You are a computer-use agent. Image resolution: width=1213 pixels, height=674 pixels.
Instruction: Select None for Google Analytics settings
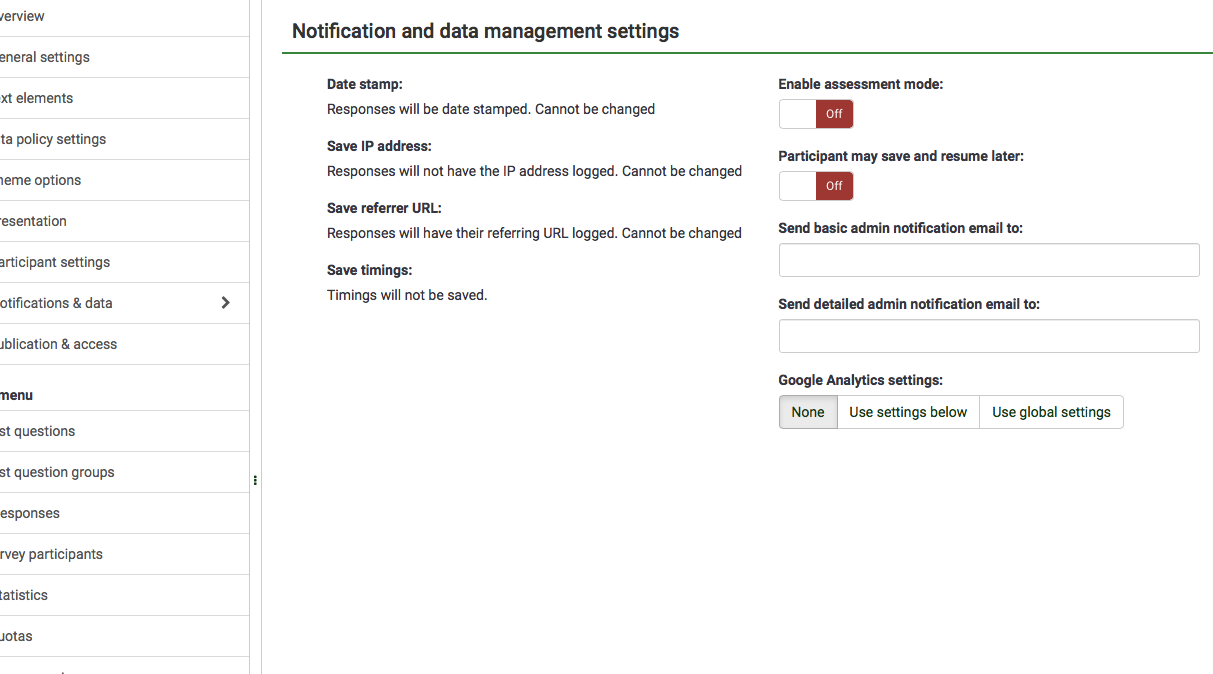pos(808,412)
